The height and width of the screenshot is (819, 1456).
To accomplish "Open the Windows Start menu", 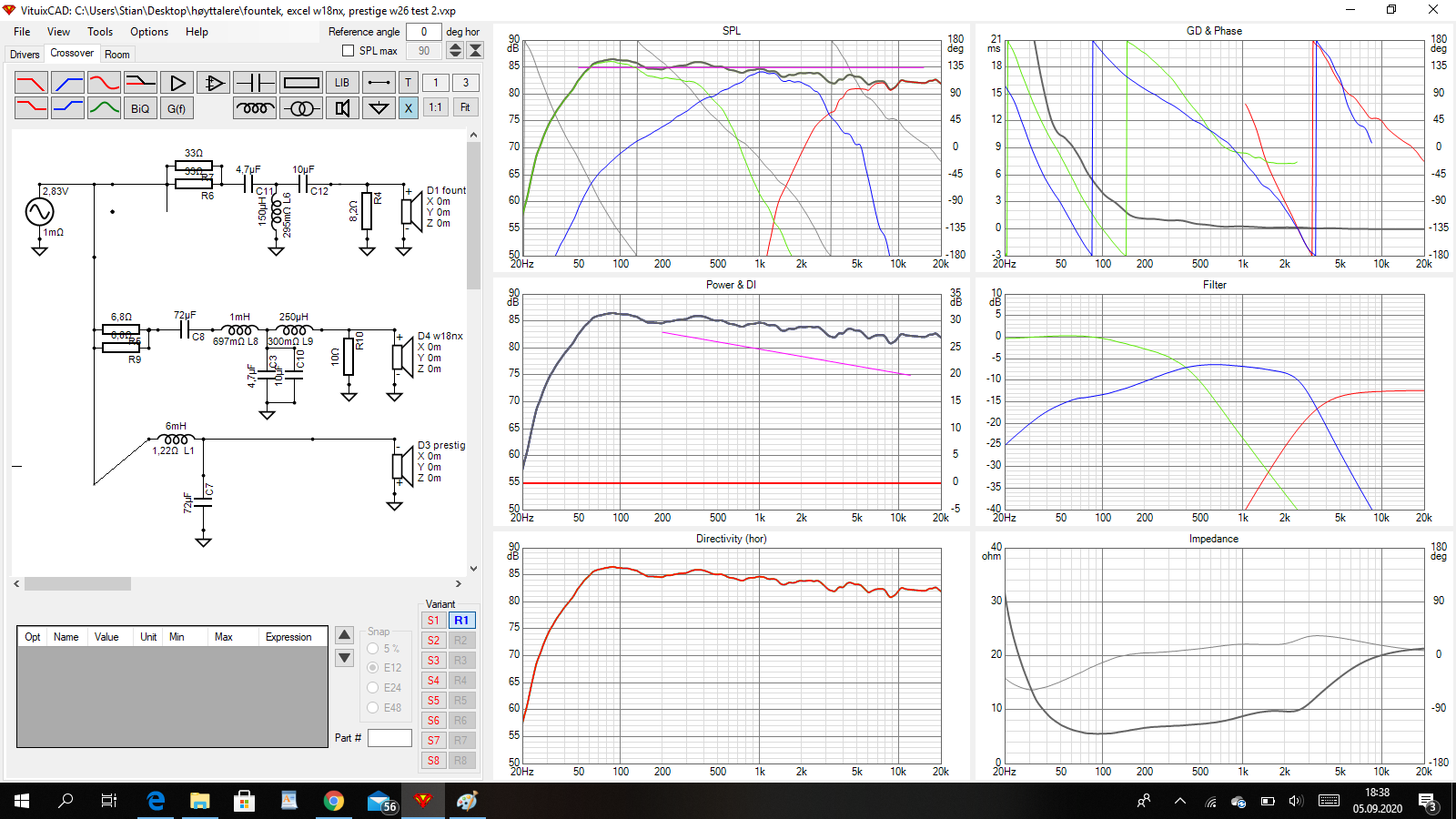I will (x=22, y=801).
